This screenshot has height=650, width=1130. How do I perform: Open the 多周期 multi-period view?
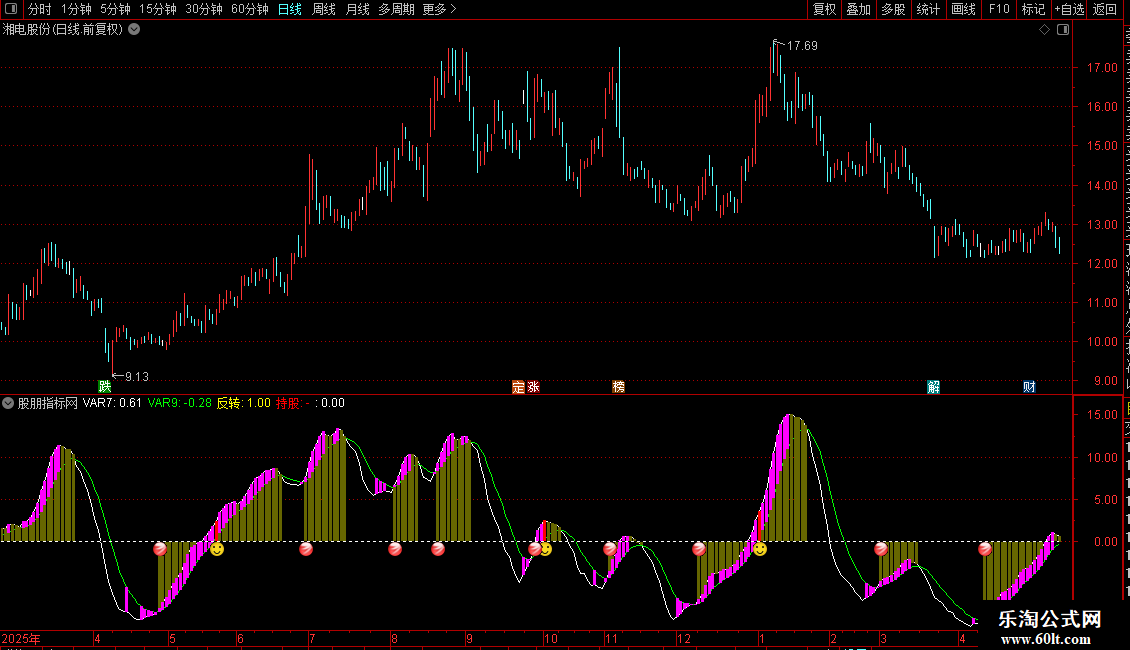396,9
